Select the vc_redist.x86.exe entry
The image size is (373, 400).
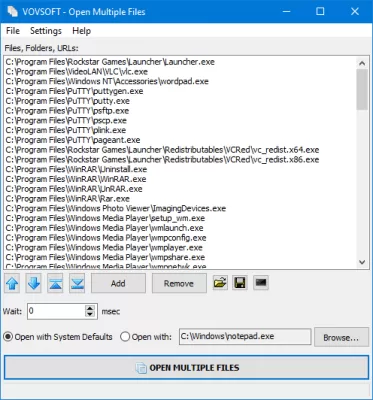[x=162, y=160]
